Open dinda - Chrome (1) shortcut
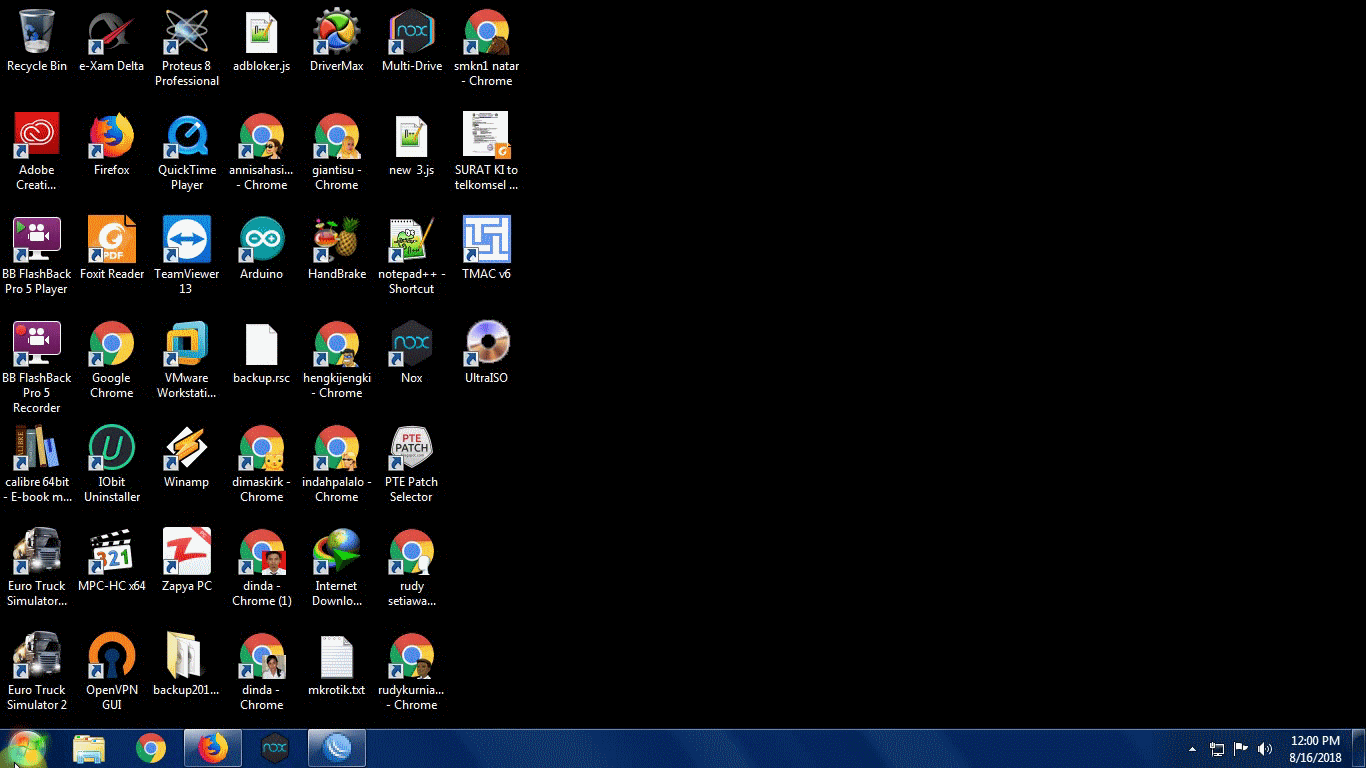The width and height of the screenshot is (1366, 768). point(262,568)
